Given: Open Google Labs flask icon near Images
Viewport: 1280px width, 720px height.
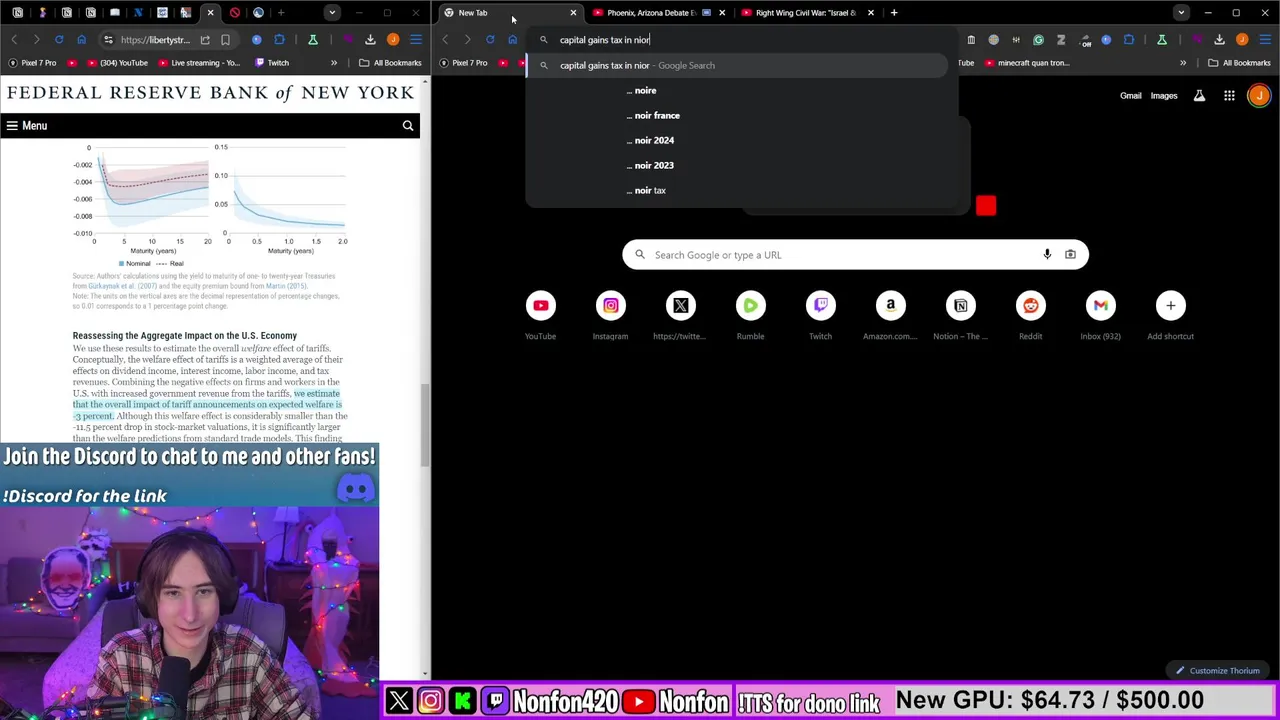Looking at the screenshot, I should pyautogui.click(x=1199, y=96).
